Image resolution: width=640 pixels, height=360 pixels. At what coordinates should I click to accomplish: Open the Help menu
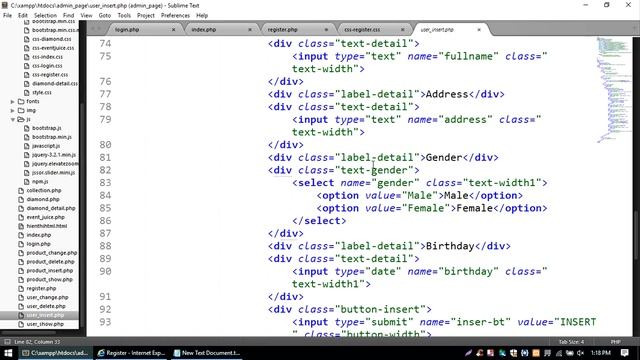(202, 16)
